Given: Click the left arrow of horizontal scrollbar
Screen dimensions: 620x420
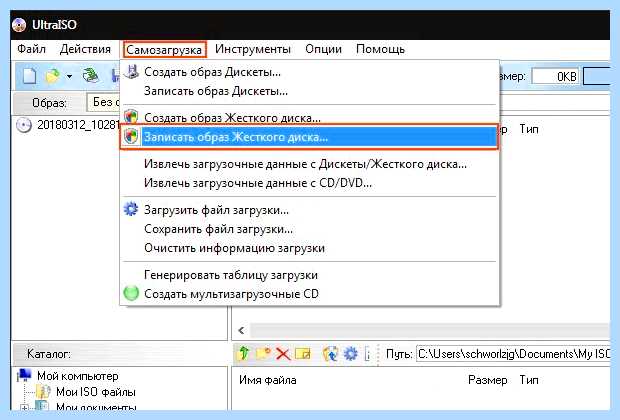Looking at the screenshot, I should coord(241,330).
